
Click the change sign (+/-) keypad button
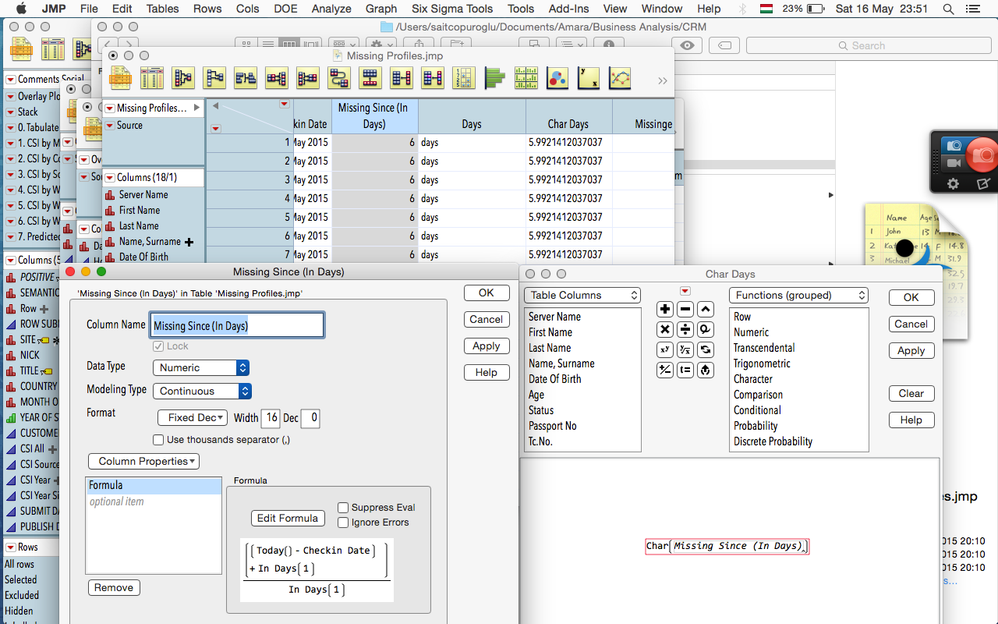(x=664, y=370)
